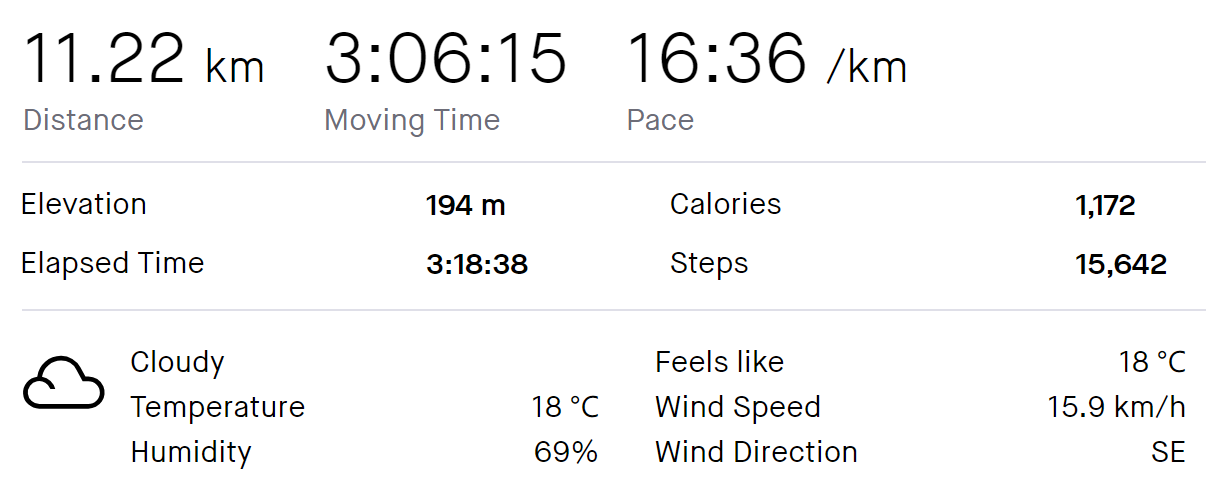The height and width of the screenshot is (489, 1206).
Task: Select the 3:06:15 moving time value
Action: (446, 59)
